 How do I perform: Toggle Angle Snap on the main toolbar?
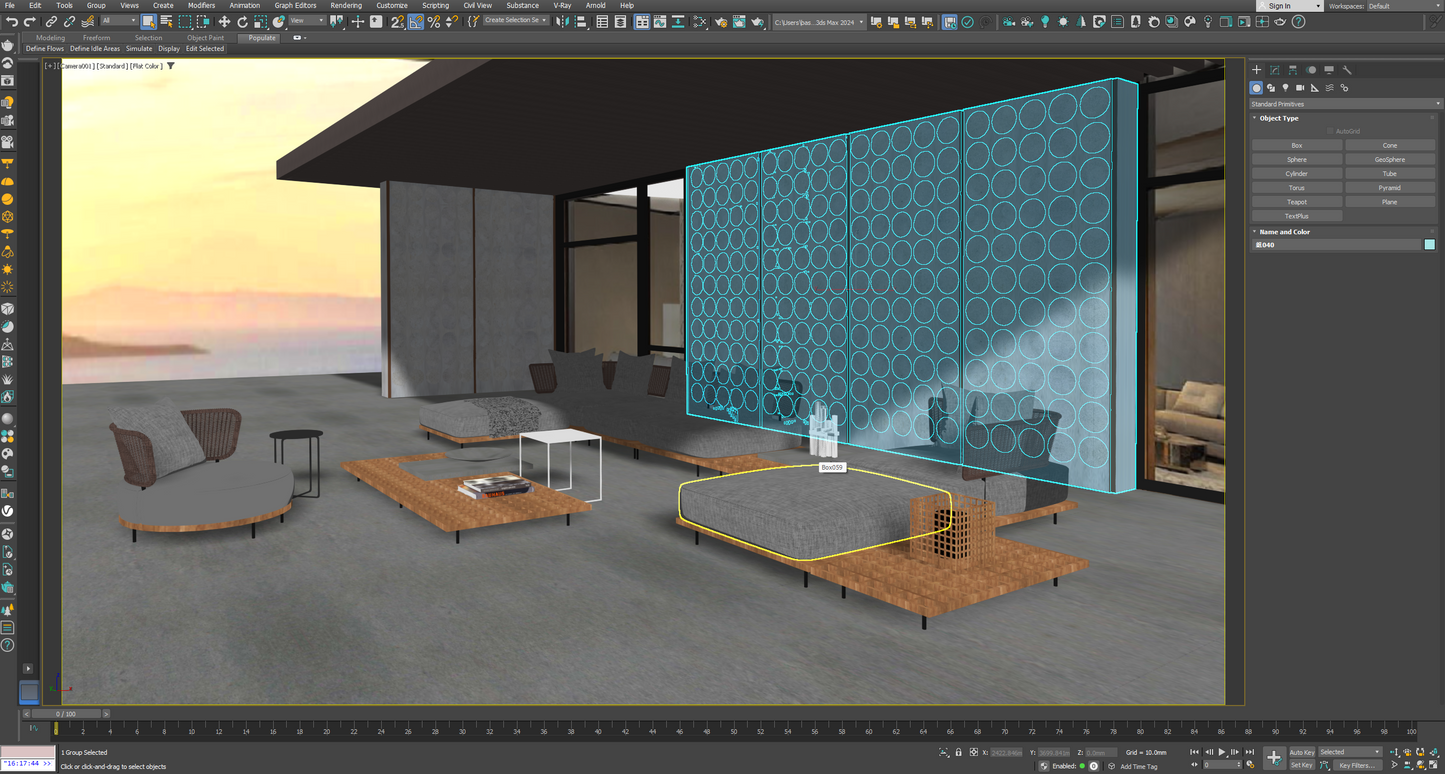pos(415,21)
